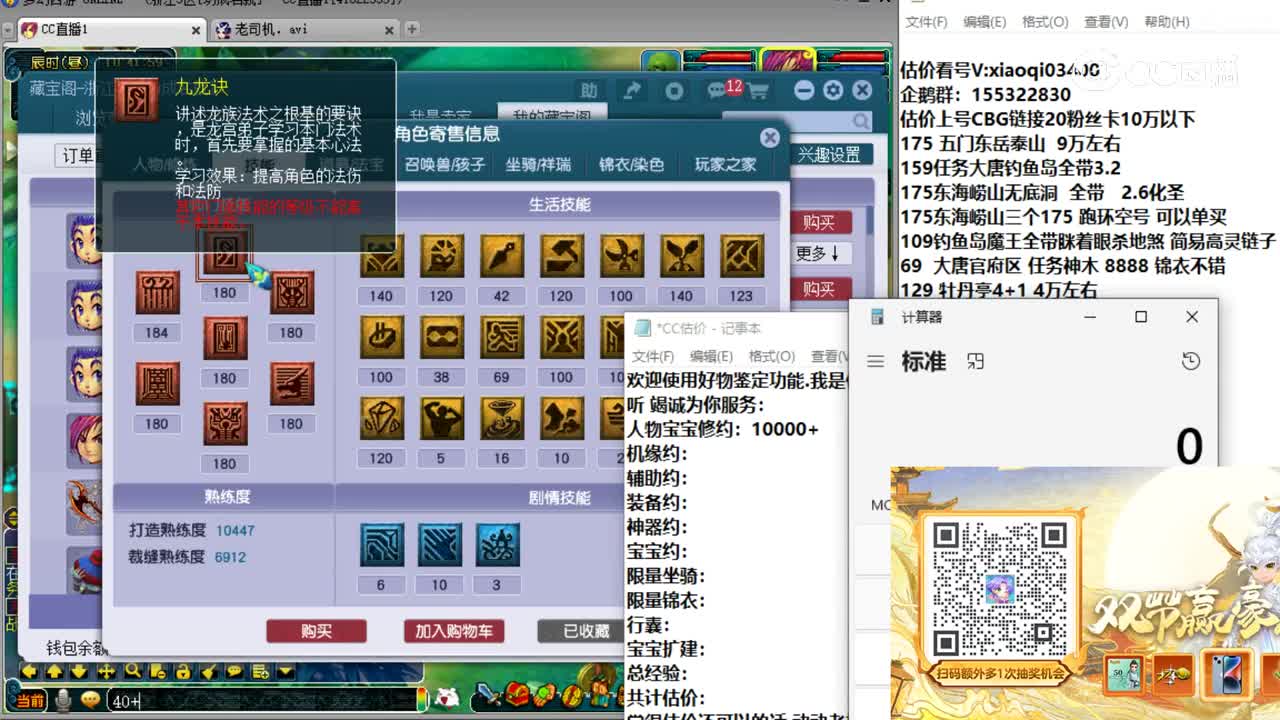Viewport: 1280px width, 720px height.
Task: Click calculator history icon
Action: pos(1190,361)
